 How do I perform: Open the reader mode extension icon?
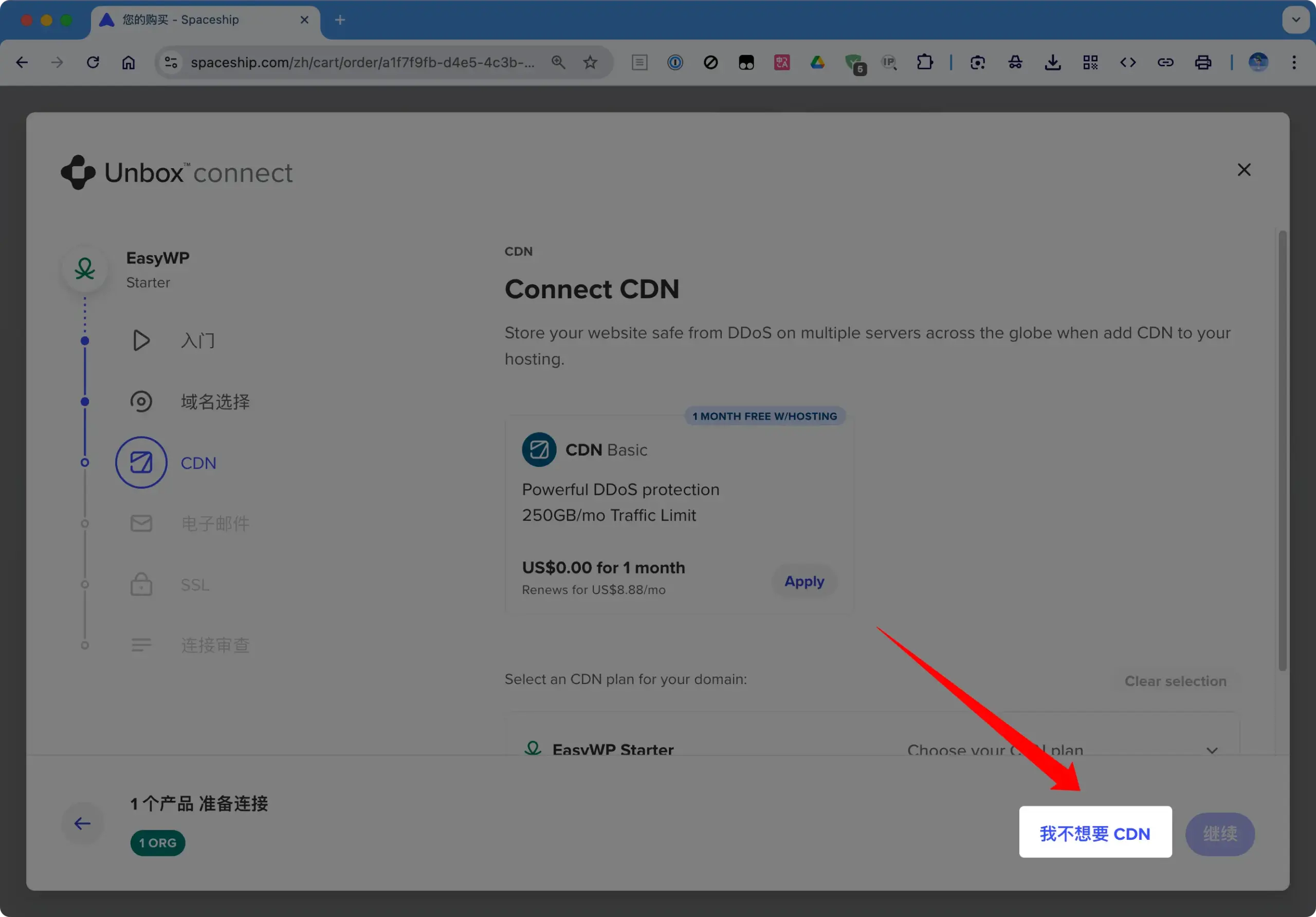tap(639, 63)
